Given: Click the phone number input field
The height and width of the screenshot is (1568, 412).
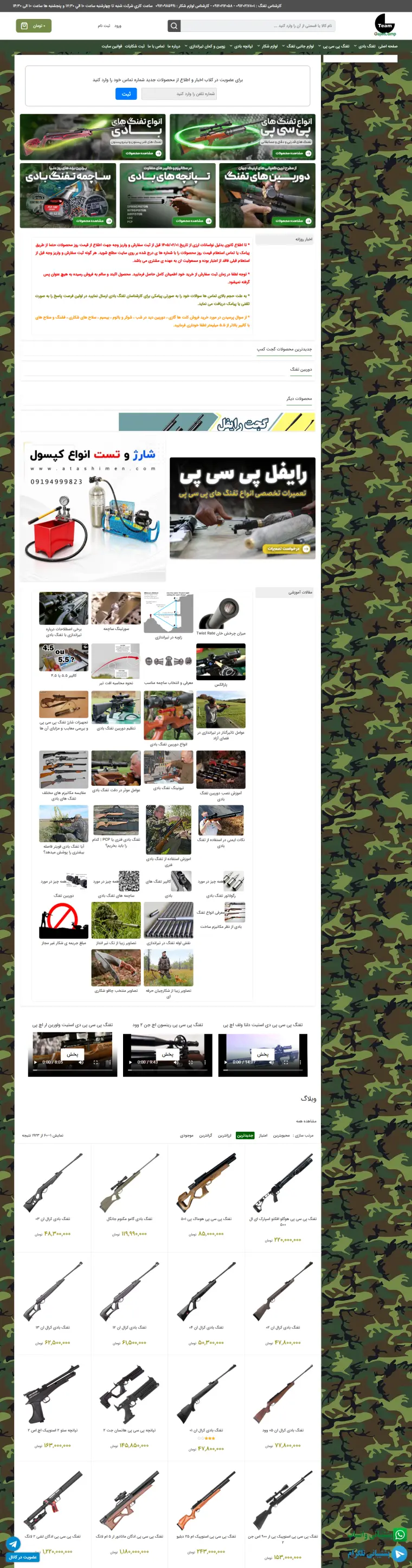Looking at the screenshot, I should (x=179, y=94).
